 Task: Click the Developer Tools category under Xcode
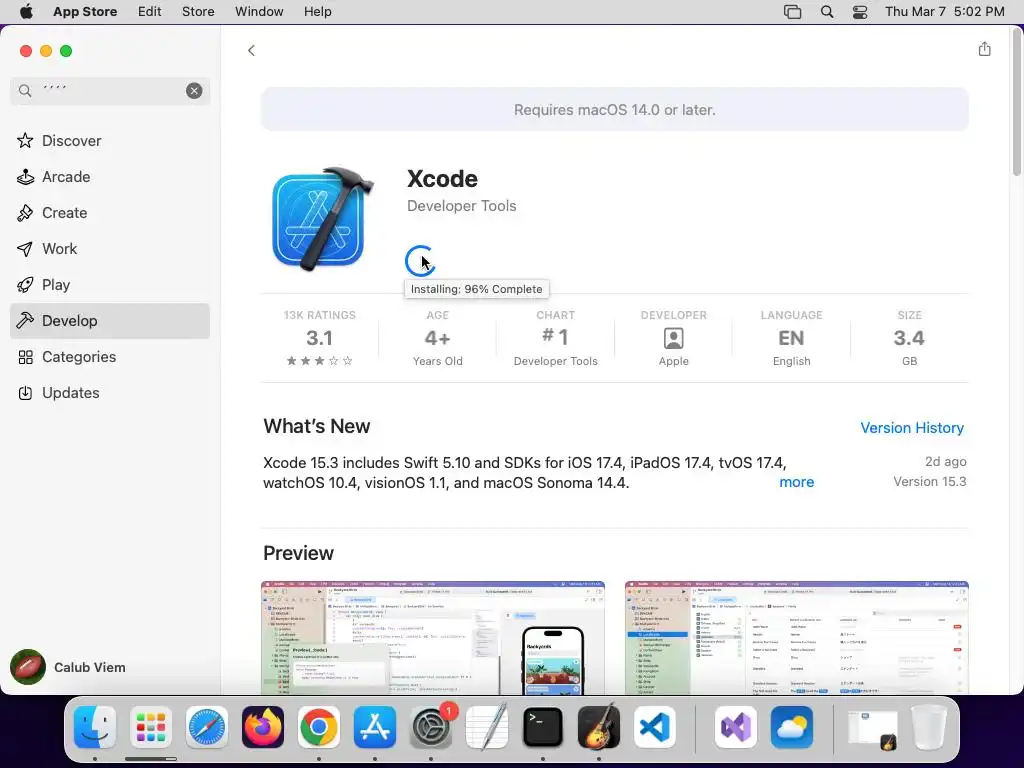pyautogui.click(x=461, y=206)
